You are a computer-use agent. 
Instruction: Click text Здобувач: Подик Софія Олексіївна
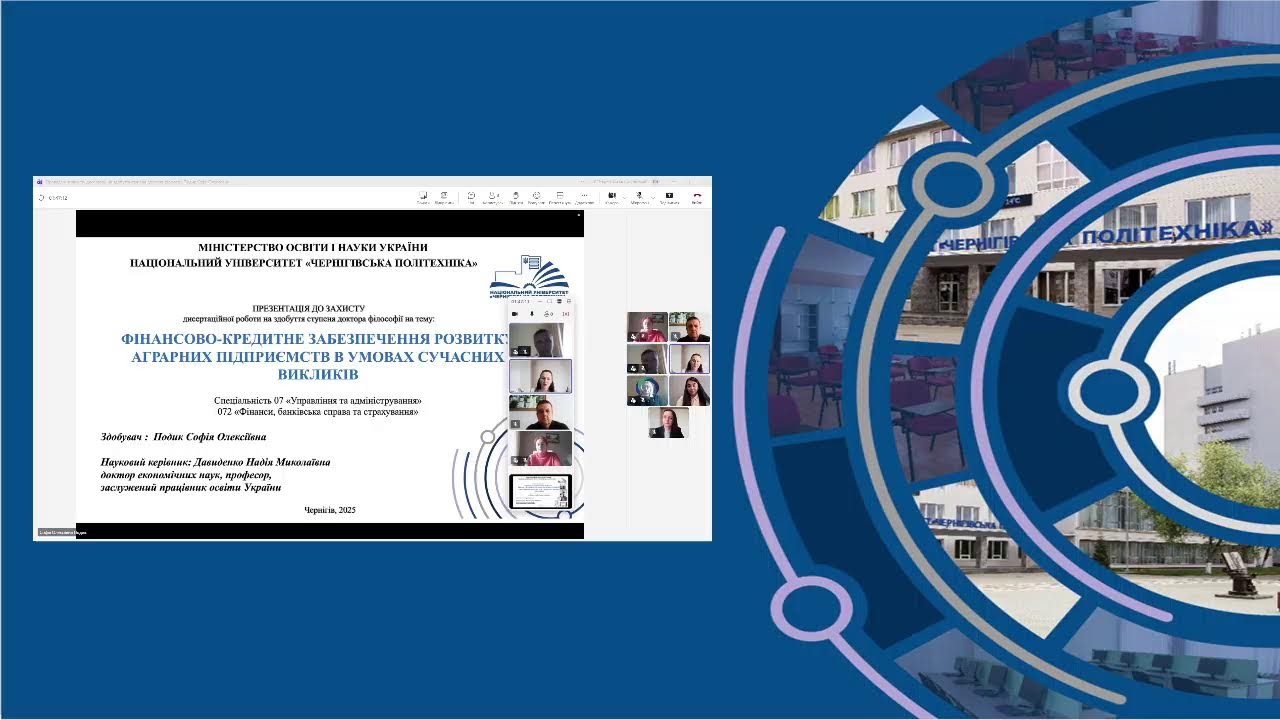click(x=184, y=437)
